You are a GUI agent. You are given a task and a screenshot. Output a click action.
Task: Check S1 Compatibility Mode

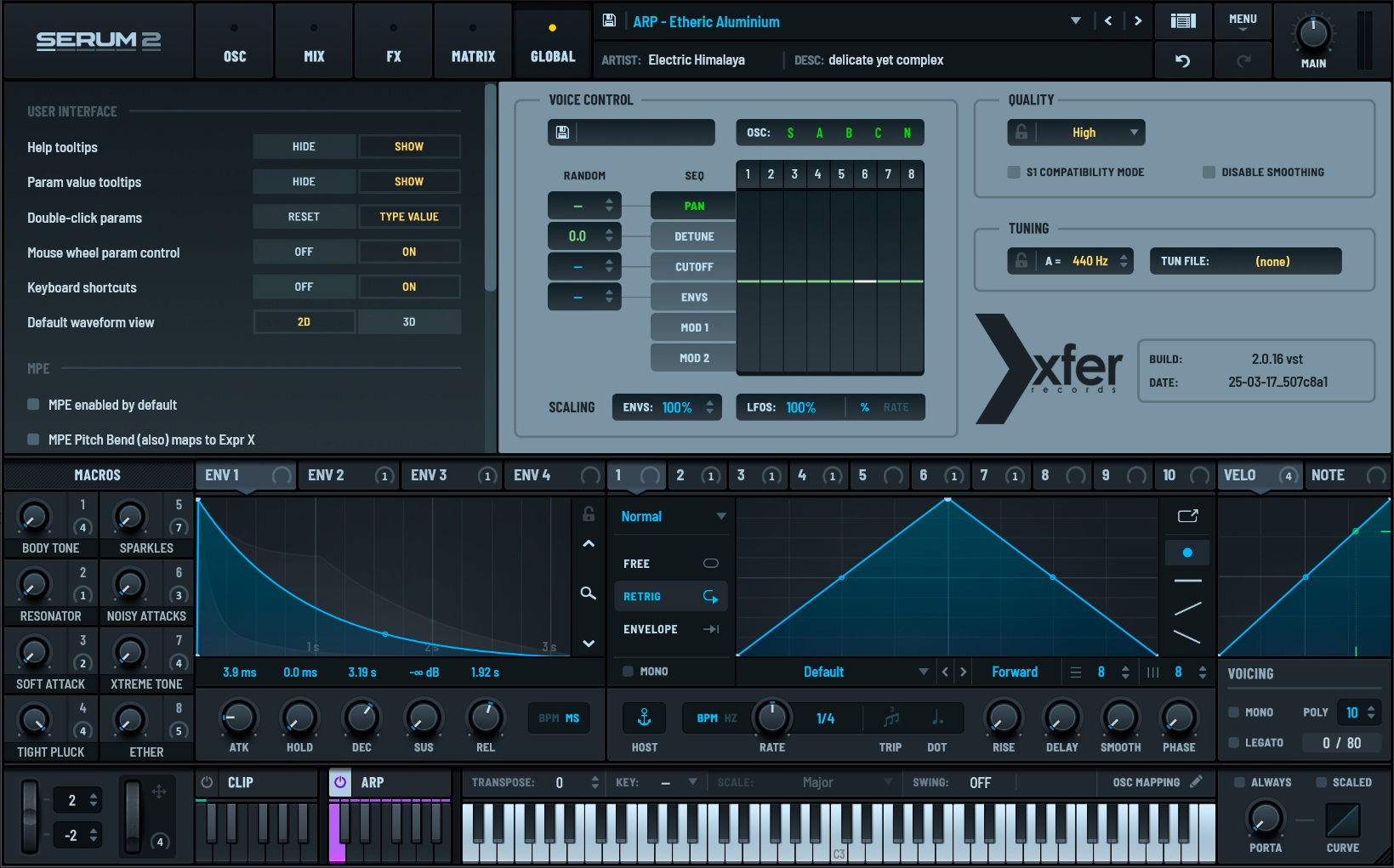pos(1014,173)
